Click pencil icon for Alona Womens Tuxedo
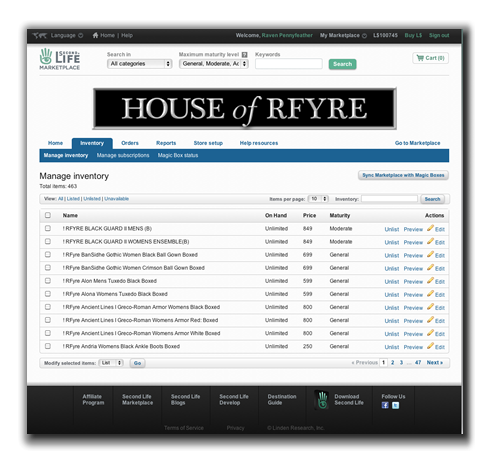The height and width of the screenshot is (474, 488). (430, 293)
